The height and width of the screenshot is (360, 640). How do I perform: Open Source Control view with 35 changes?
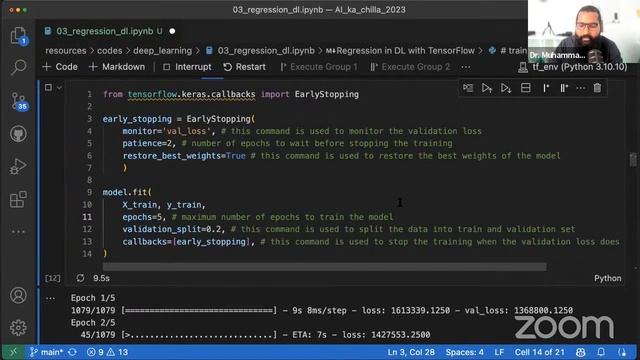pos(19,101)
